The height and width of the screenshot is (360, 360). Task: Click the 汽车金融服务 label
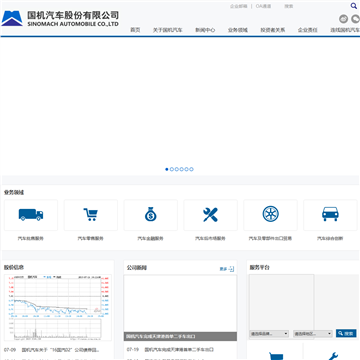pyautogui.click(x=151, y=239)
